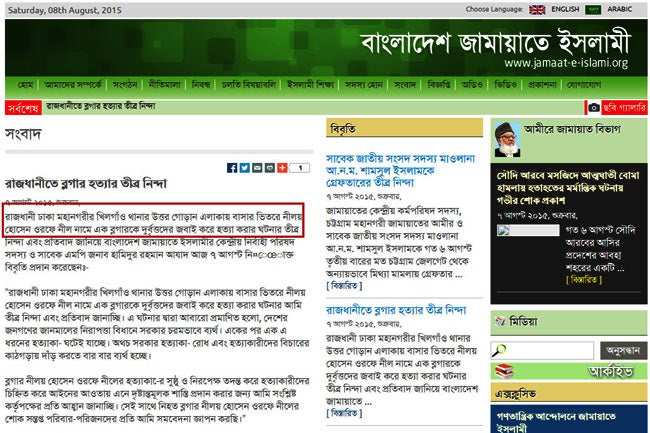Open নিবন্ধ menu item
This screenshot has height=433, width=650.
[201, 85]
